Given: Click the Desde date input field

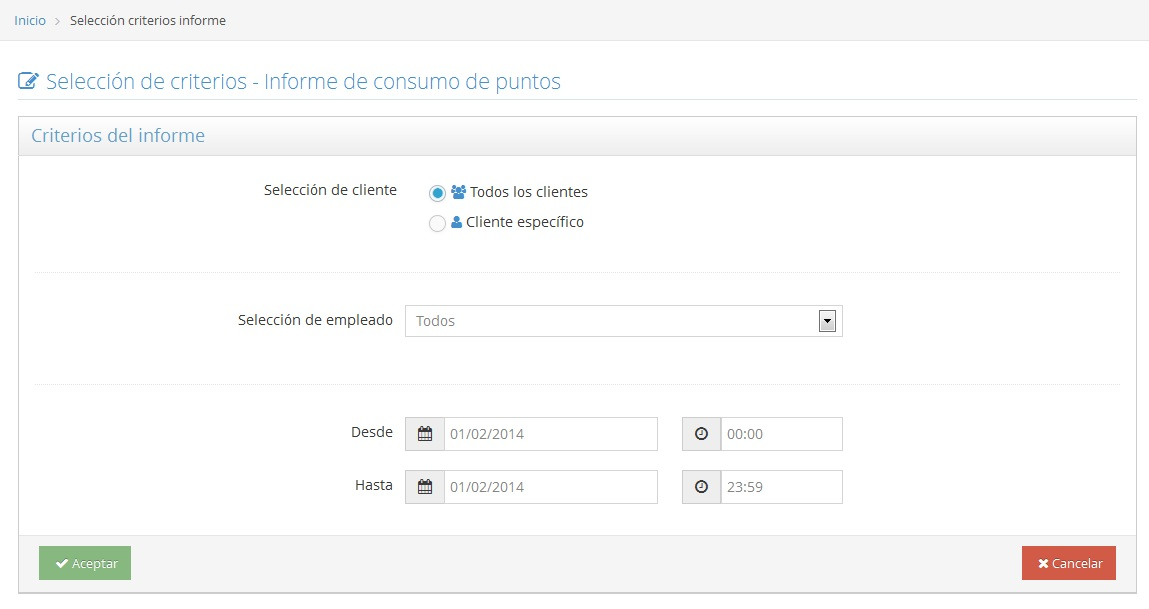Looking at the screenshot, I should pos(550,434).
